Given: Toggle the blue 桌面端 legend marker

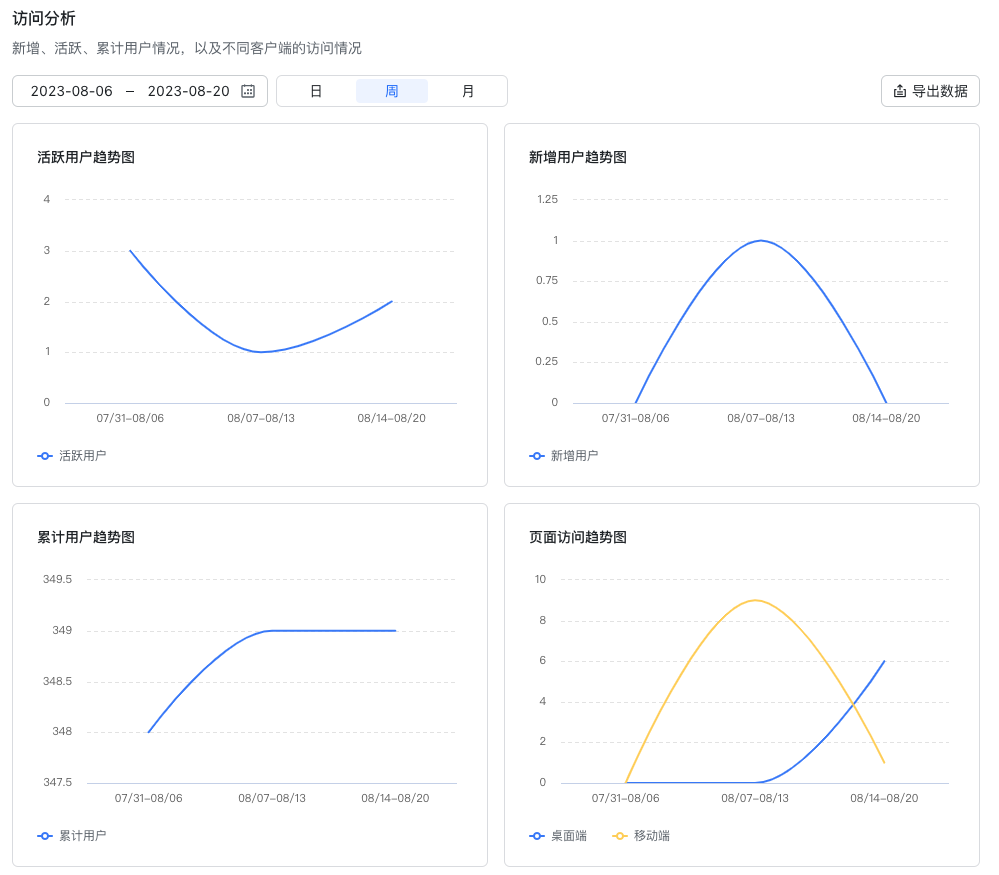Looking at the screenshot, I should [x=536, y=835].
